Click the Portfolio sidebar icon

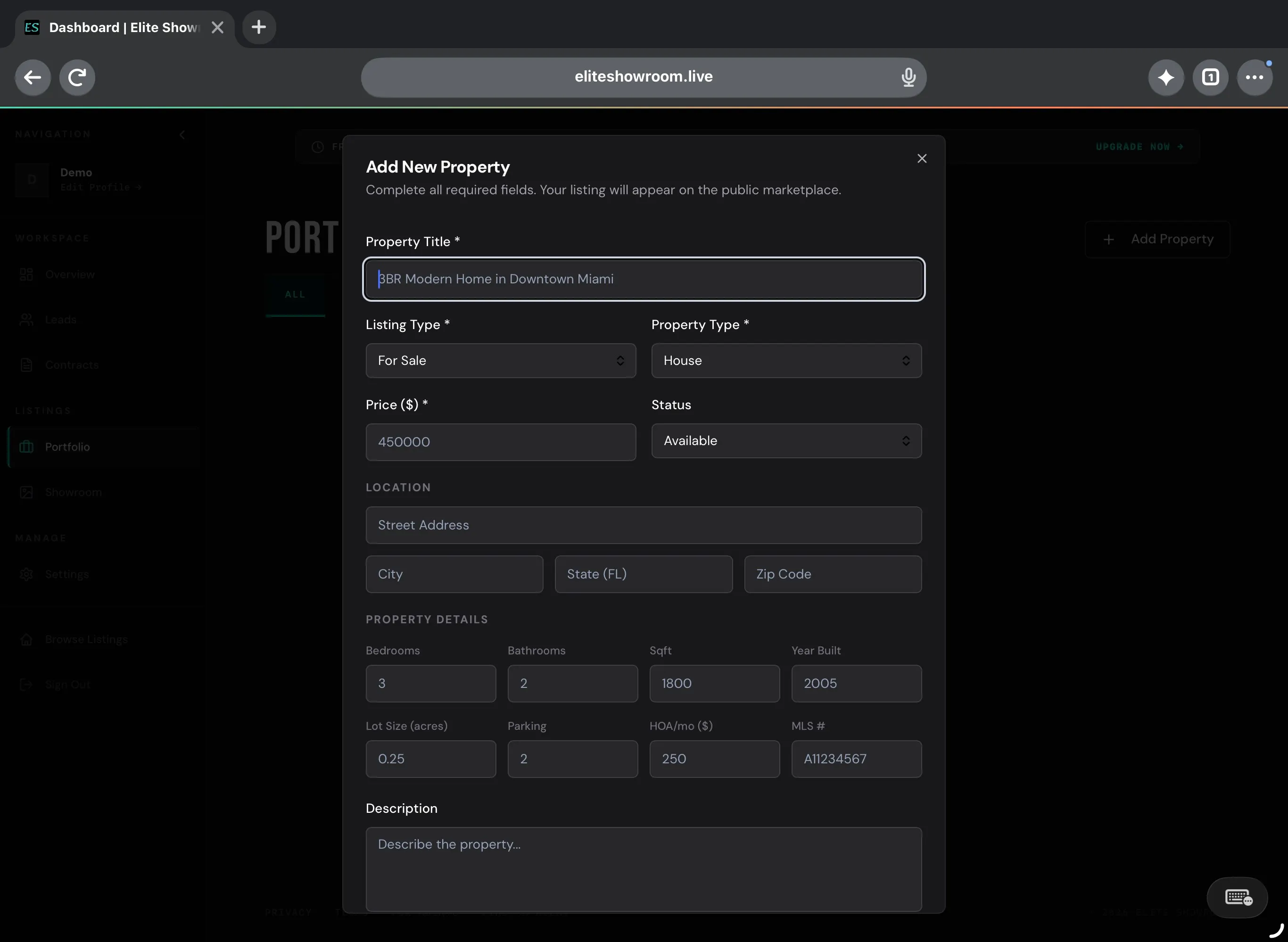click(x=26, y=447)
